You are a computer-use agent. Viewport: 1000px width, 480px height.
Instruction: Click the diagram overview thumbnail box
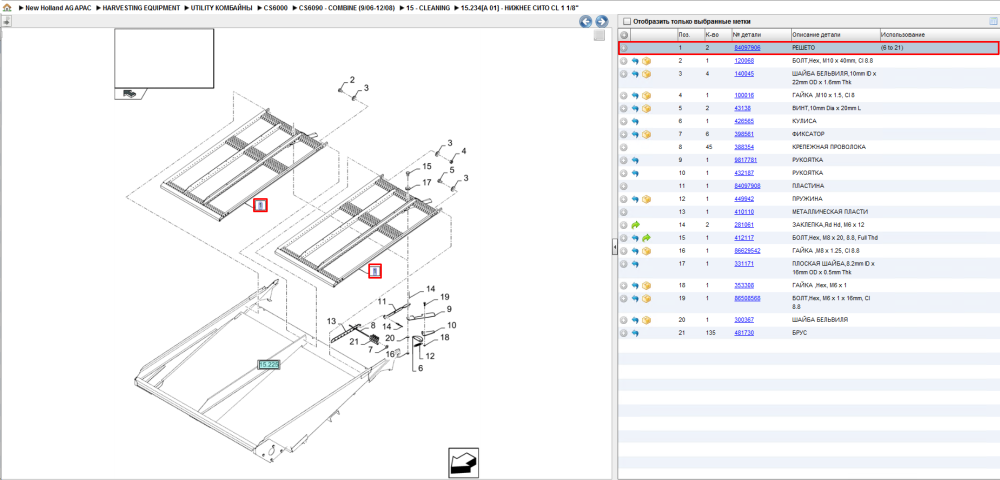tap(164, 58)
